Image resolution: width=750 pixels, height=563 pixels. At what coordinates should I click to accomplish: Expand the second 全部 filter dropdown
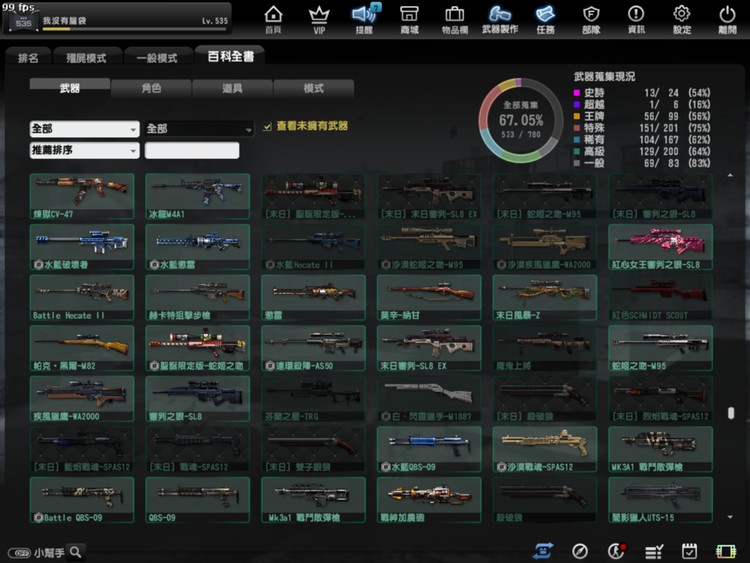(x=199, y=129)
